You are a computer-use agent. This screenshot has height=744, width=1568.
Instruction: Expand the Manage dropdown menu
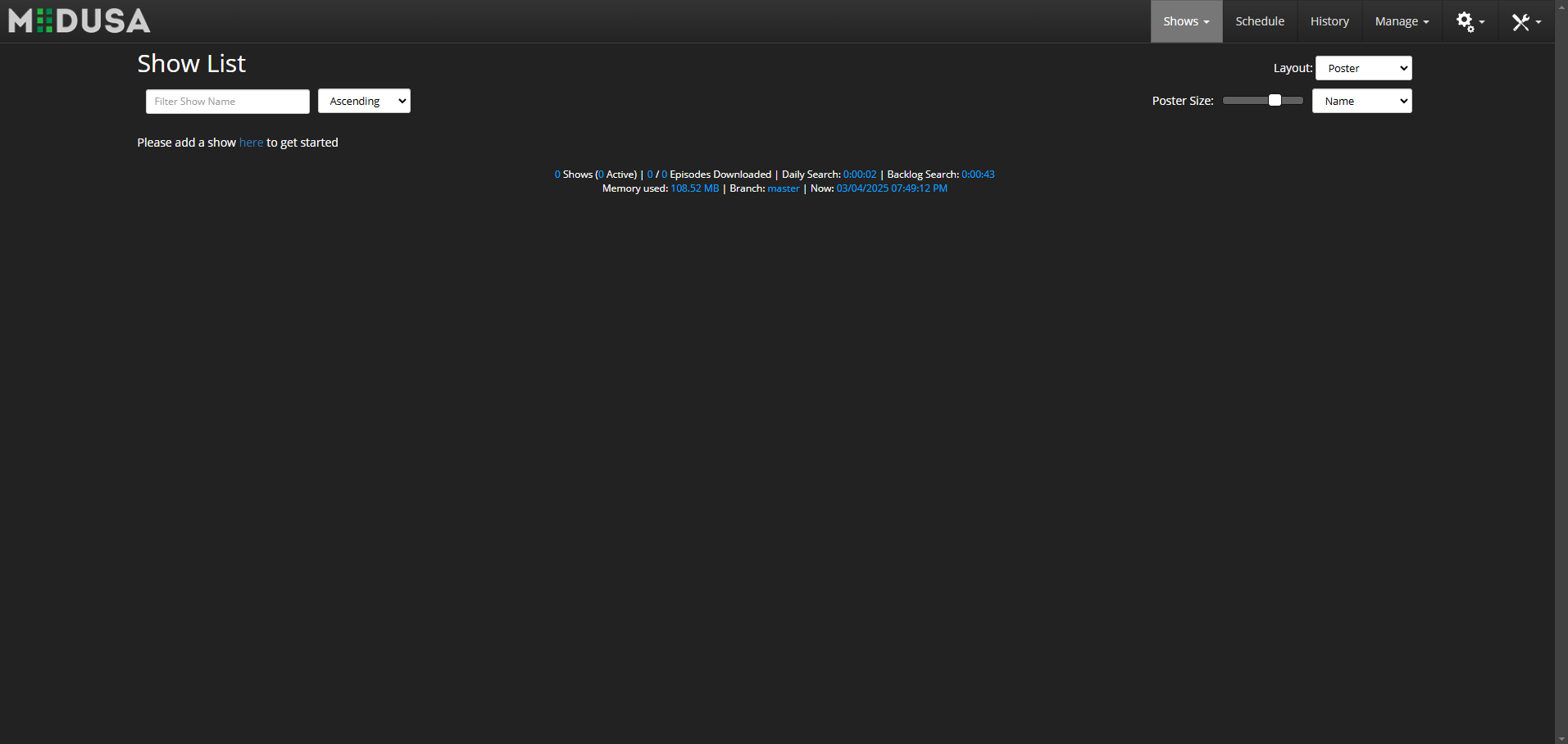(x=1401, y=21)
